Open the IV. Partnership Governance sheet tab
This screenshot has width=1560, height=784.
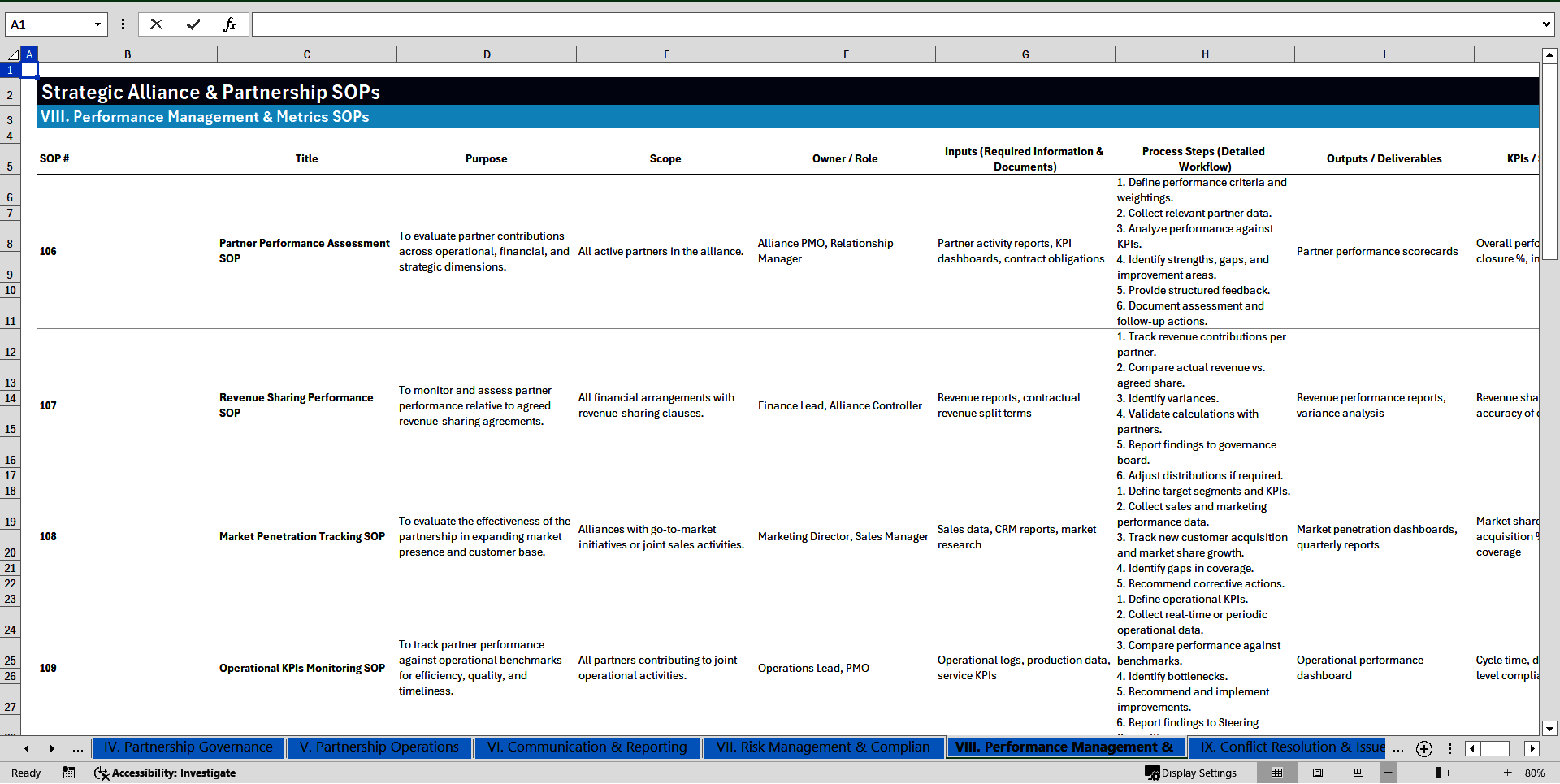(x=188, y=747)
